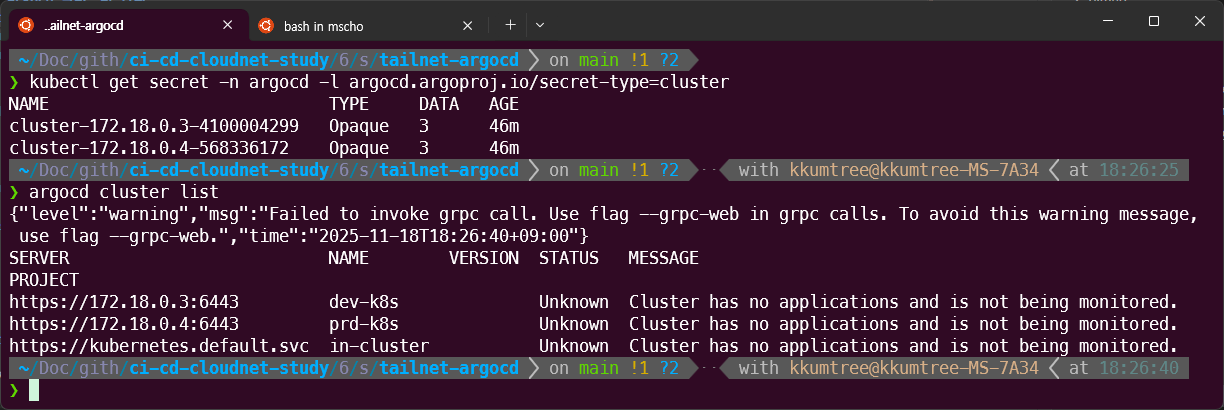Screen dimensions: 1224x410
Task: Click cluster name dev-k8s
Action: pos(363,302)
